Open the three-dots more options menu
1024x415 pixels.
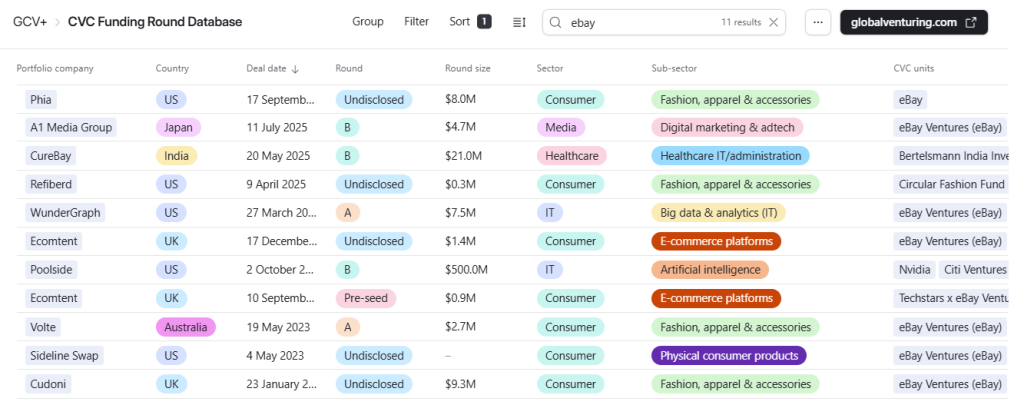818,22
